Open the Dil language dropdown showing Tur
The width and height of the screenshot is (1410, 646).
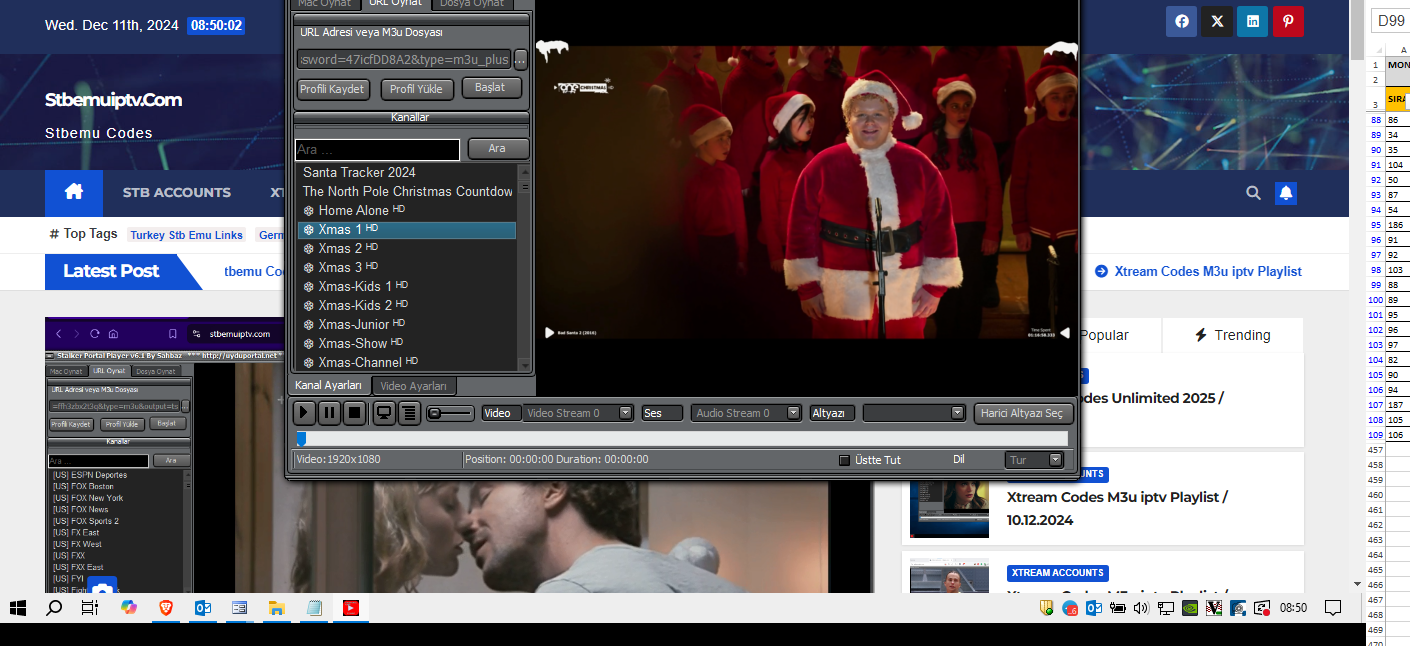coord(1035,460)
